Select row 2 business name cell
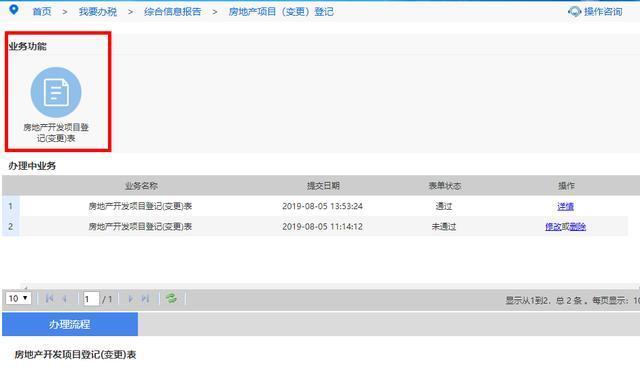The image size is (640, 383). 140,226
